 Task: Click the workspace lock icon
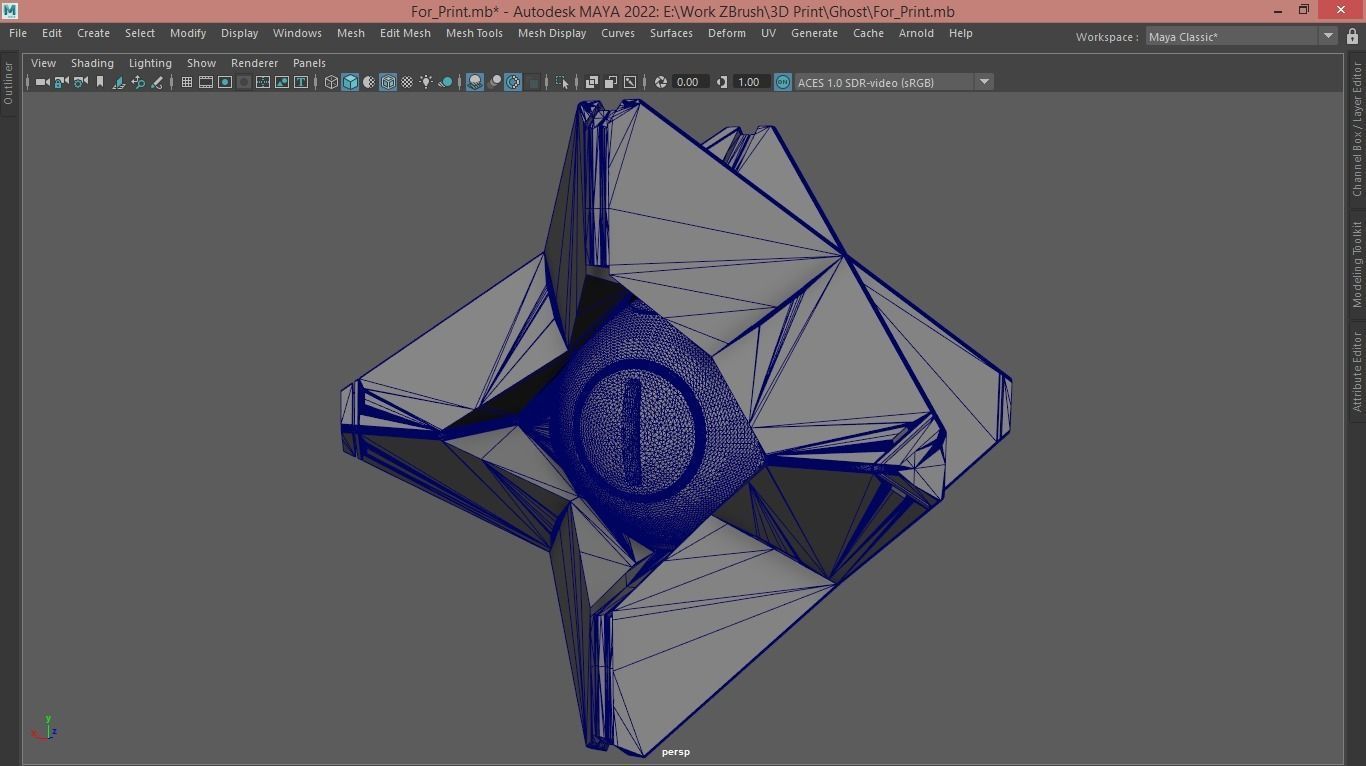click(x=1352, y=36)
